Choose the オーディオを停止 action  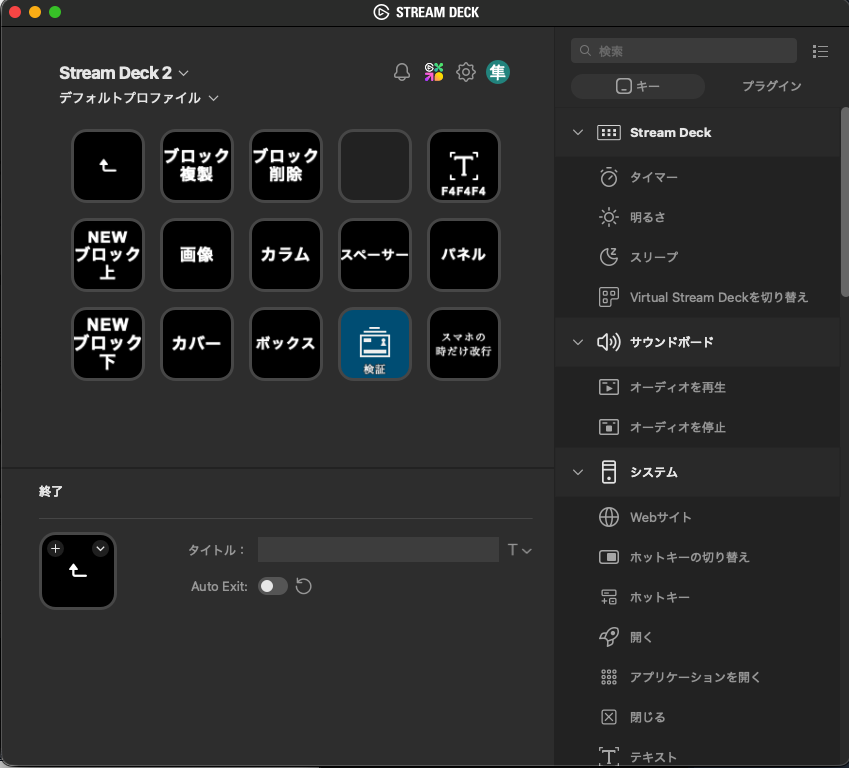click(697, 427)
